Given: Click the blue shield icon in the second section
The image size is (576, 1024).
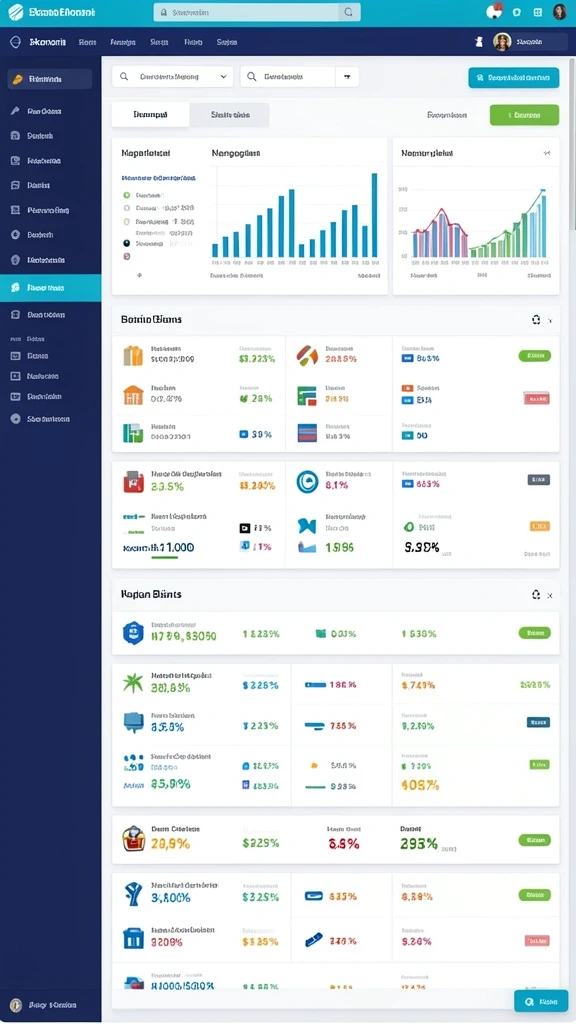Looking at the screenshot, I should (x=133, y=633).
